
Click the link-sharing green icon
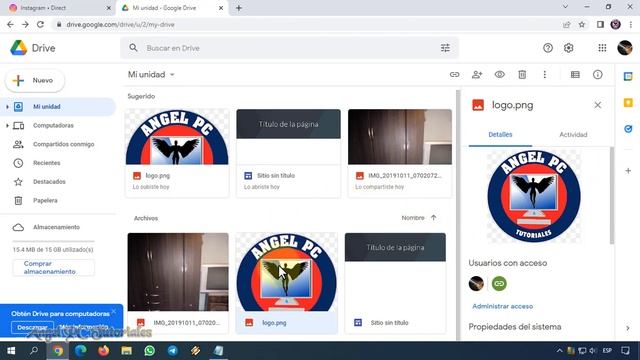[499, 283]
